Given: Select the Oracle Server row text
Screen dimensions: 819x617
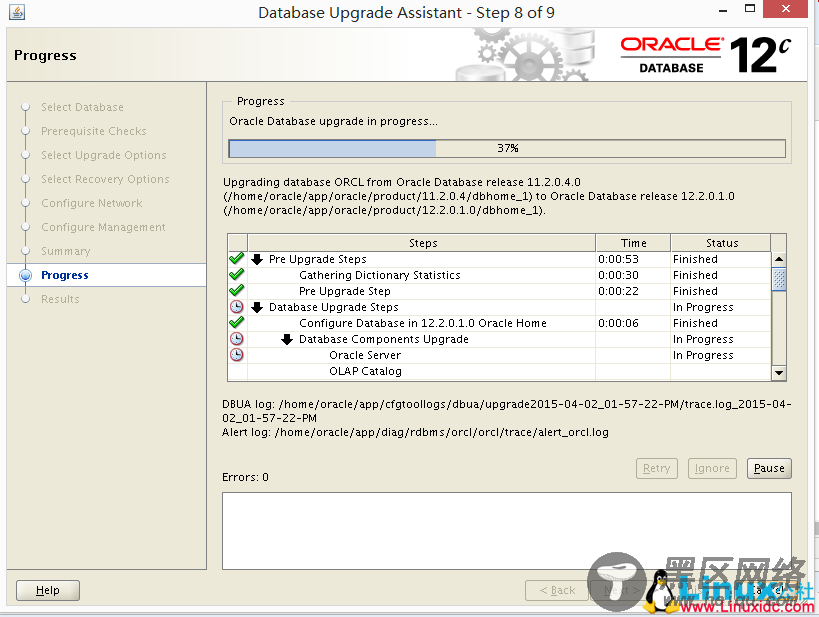Looking at the screenshot, I should (365, 355).
